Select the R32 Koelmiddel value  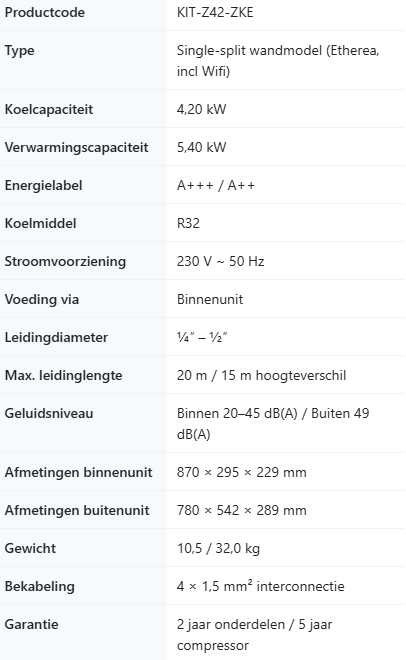pyautogui.click(x=188, y=223)
